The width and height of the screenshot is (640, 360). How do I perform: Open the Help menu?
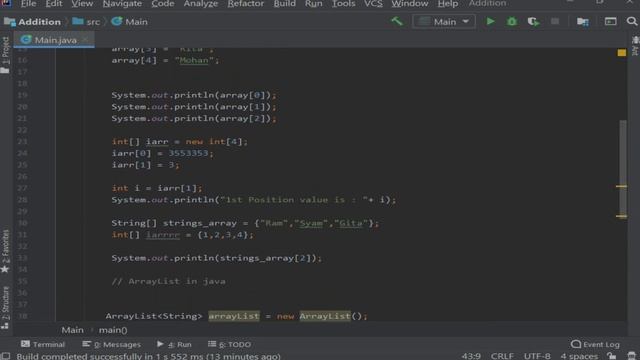point(447,4)
